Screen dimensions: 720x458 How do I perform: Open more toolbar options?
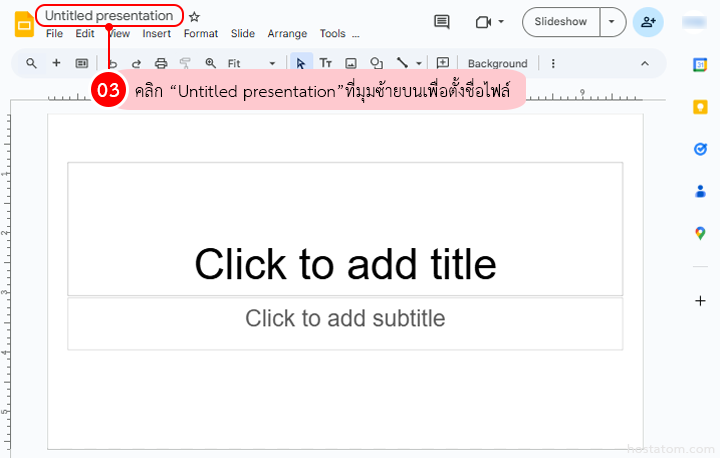(x=553, y=63)
